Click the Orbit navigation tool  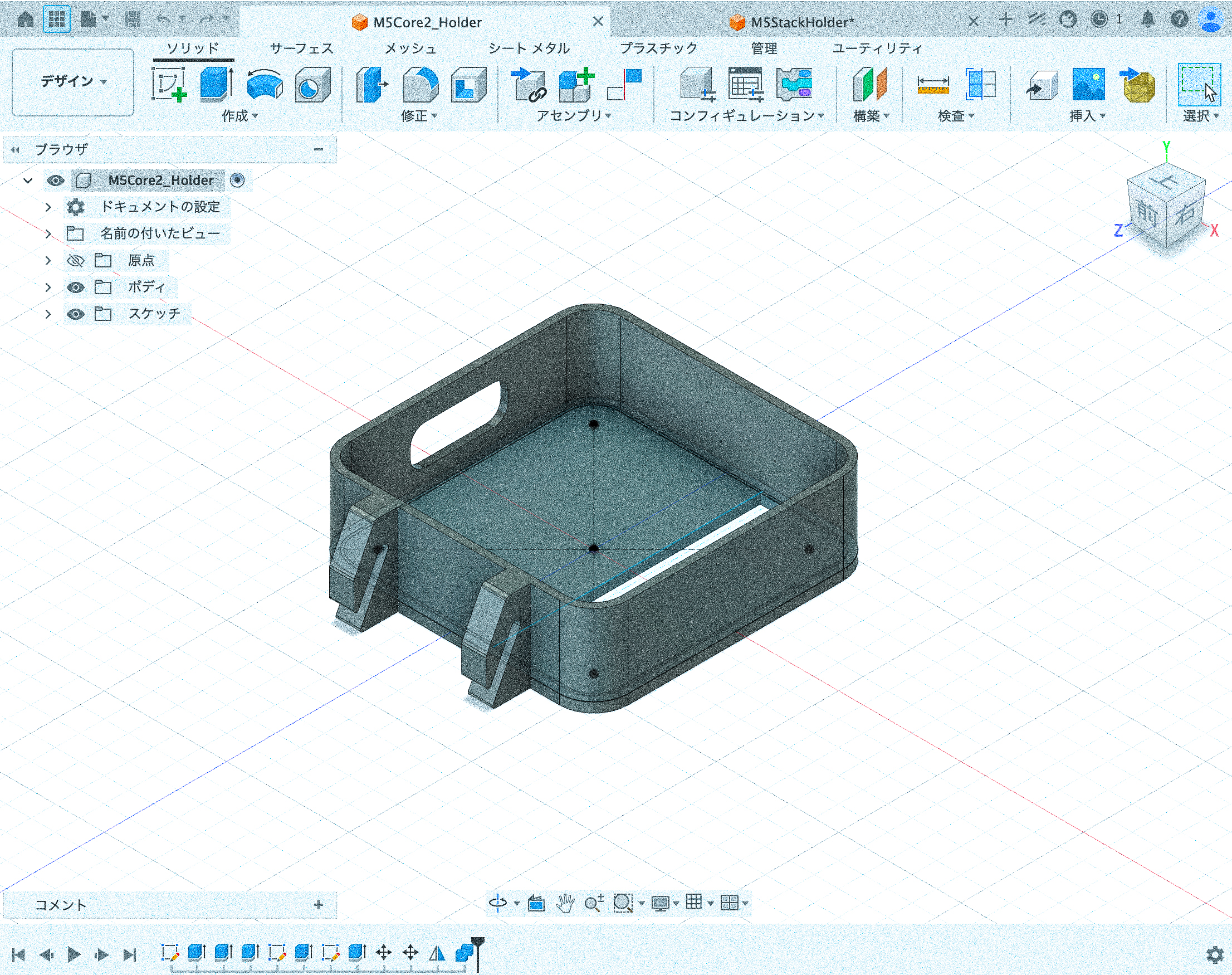[x=498, y=903]
